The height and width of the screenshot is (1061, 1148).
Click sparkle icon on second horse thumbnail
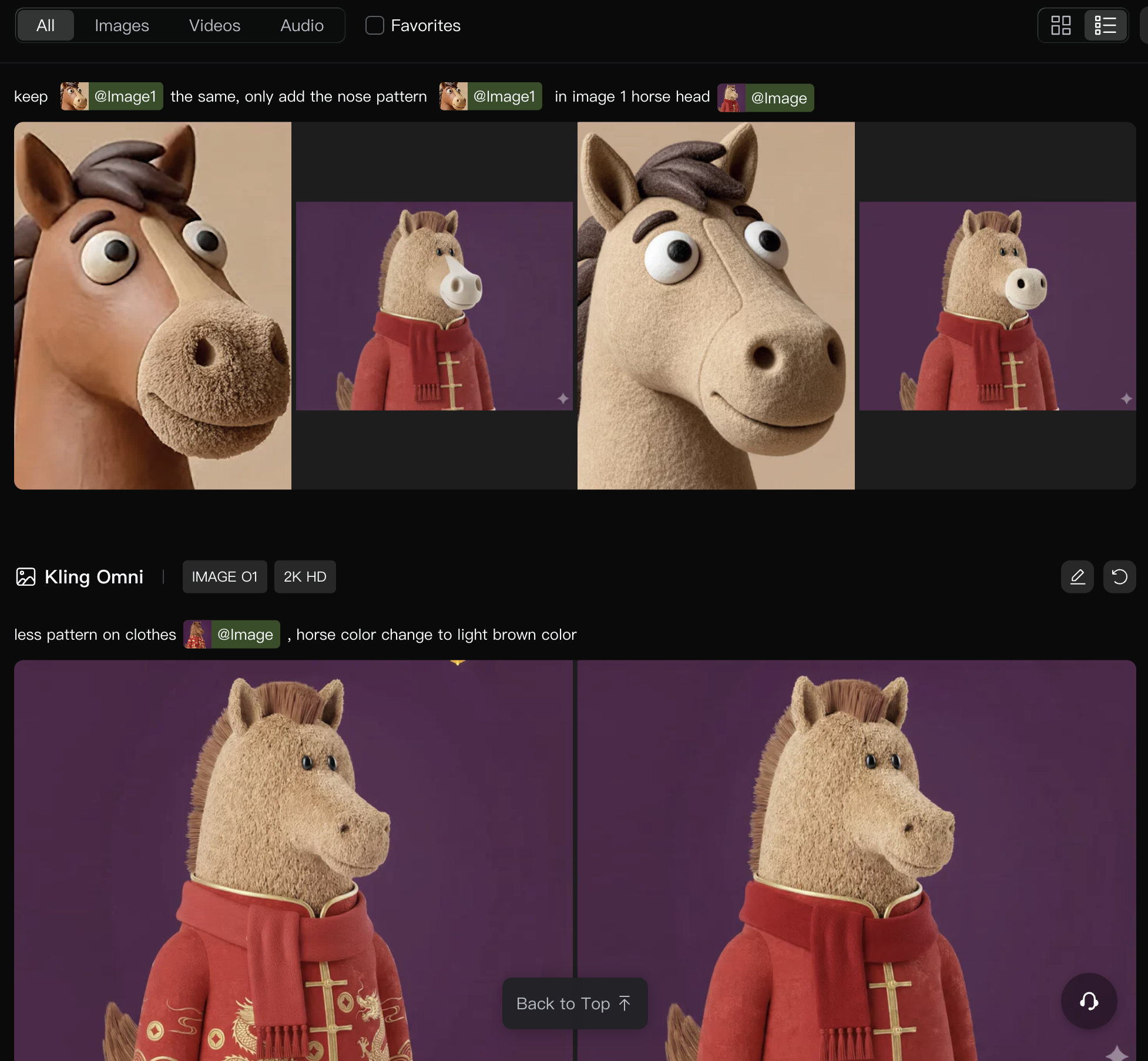click(x=563, y=399)
